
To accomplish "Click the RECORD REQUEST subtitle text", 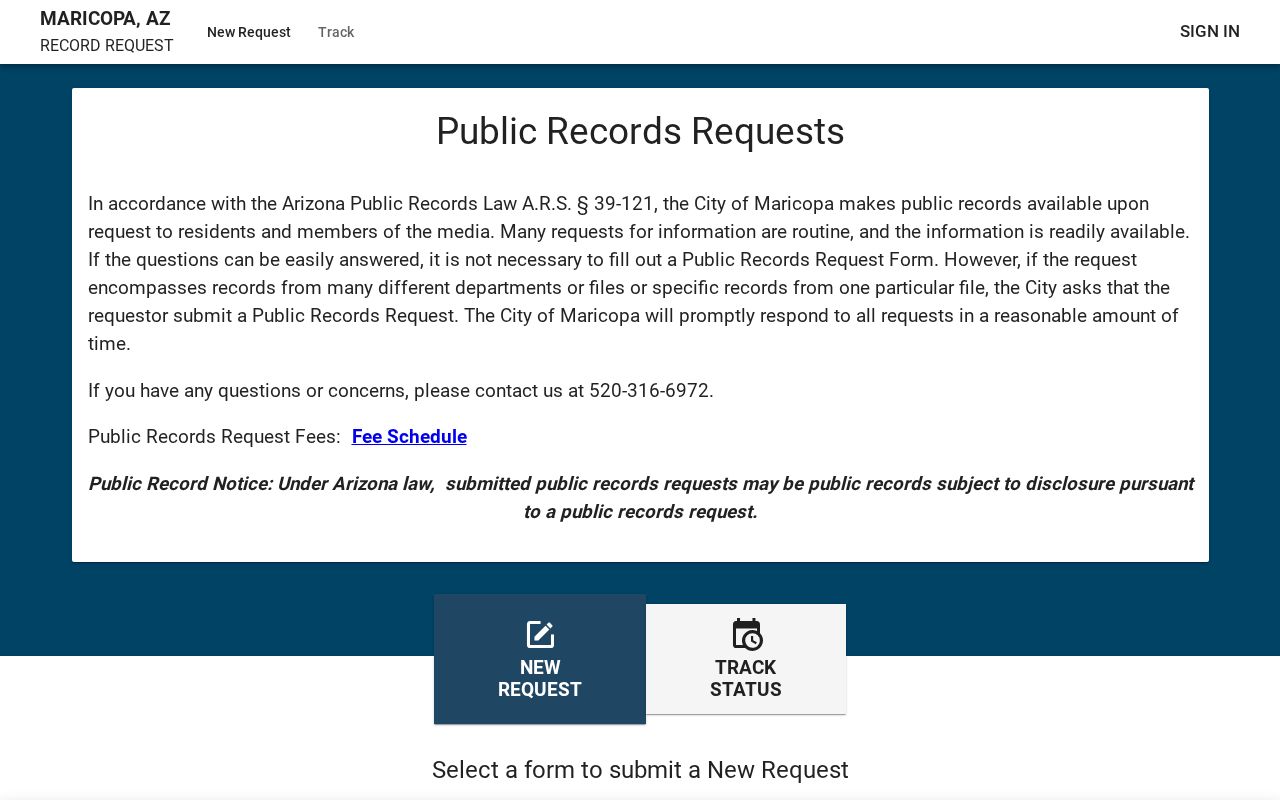I will [107, 46].
